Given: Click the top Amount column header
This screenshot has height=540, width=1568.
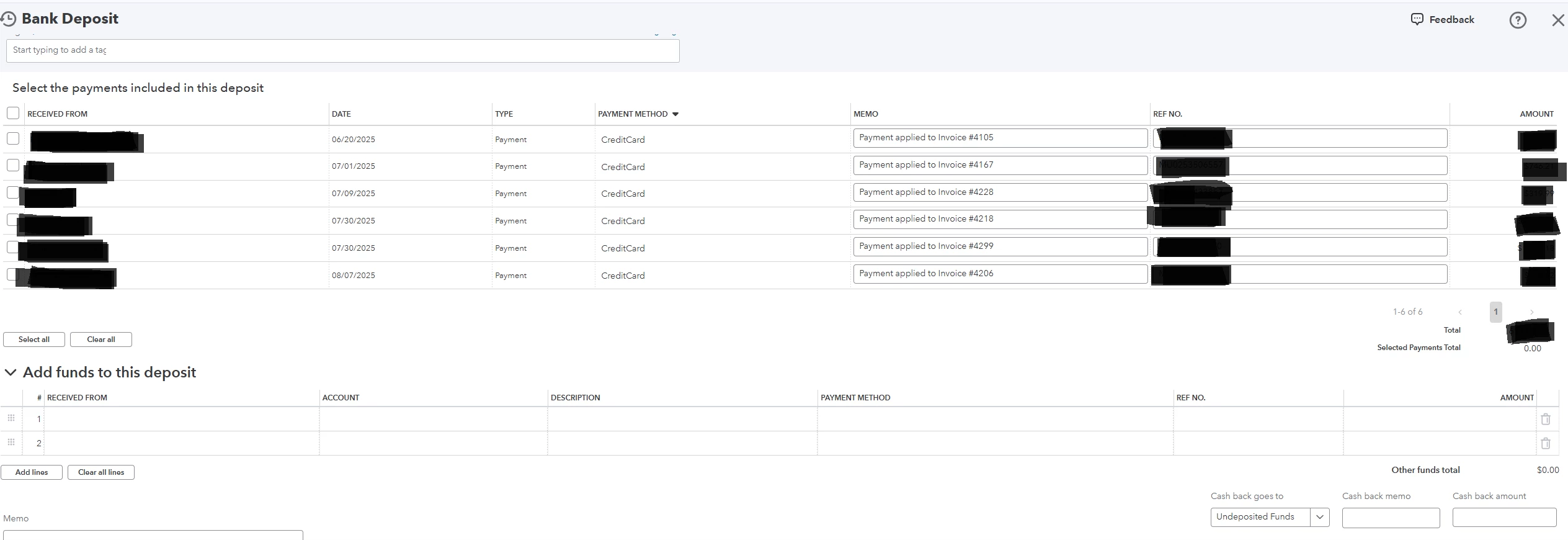Looking at the screenshot, I should 1536,114.
